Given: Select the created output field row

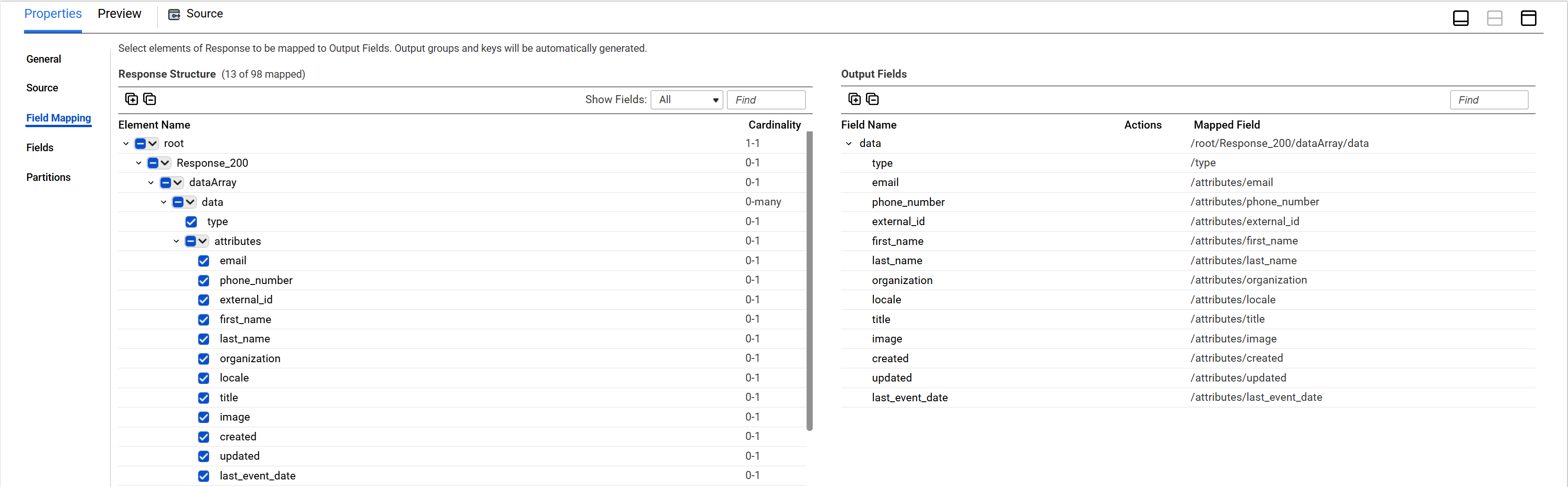Looking at the screenshot, I should [x=1188, y=358].
